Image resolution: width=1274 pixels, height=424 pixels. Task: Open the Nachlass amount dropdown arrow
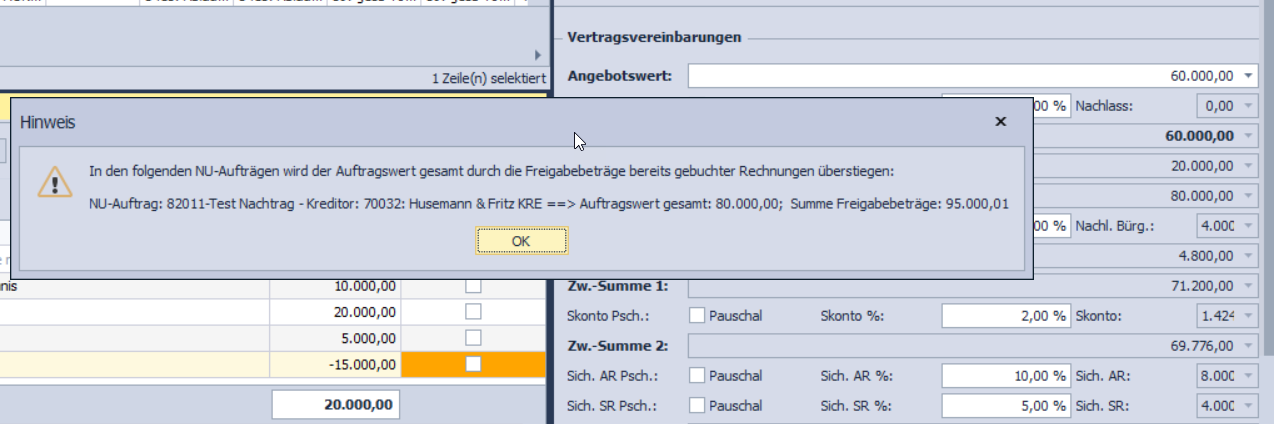coord(1248,106)
